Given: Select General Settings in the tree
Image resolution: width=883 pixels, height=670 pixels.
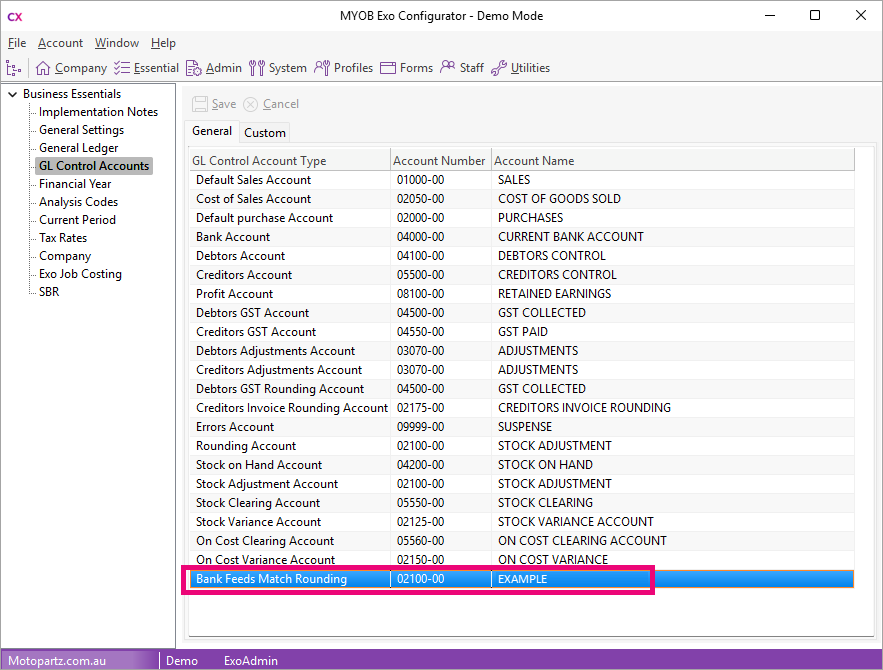Looking at the screenshot, I should click(x=82, y=130).
